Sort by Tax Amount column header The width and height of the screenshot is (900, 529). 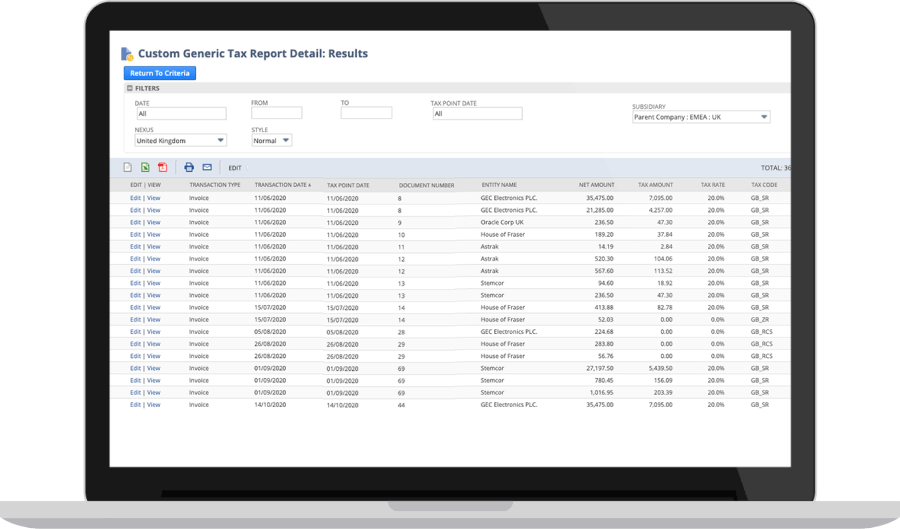(655, 185)
